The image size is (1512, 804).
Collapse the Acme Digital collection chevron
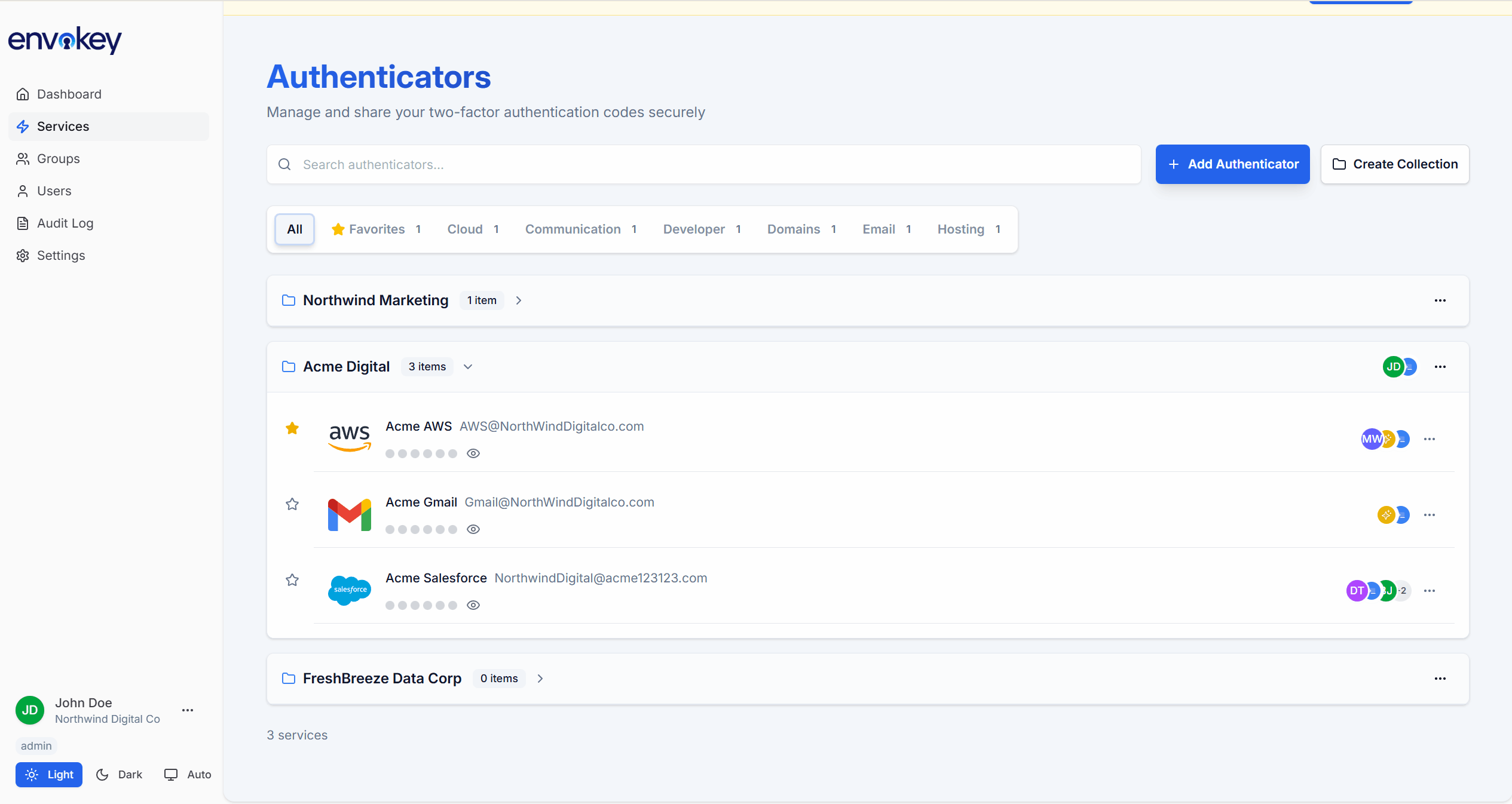(468, 367)
